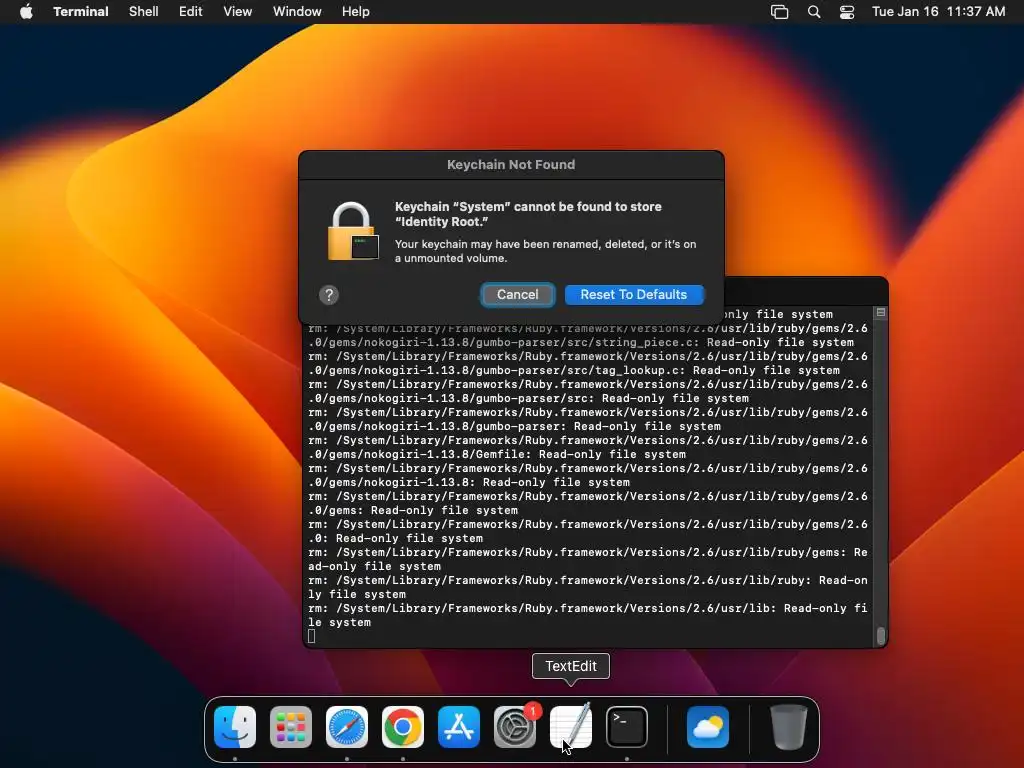Open the Help menu
The image size is (1024, 768).
356,12
